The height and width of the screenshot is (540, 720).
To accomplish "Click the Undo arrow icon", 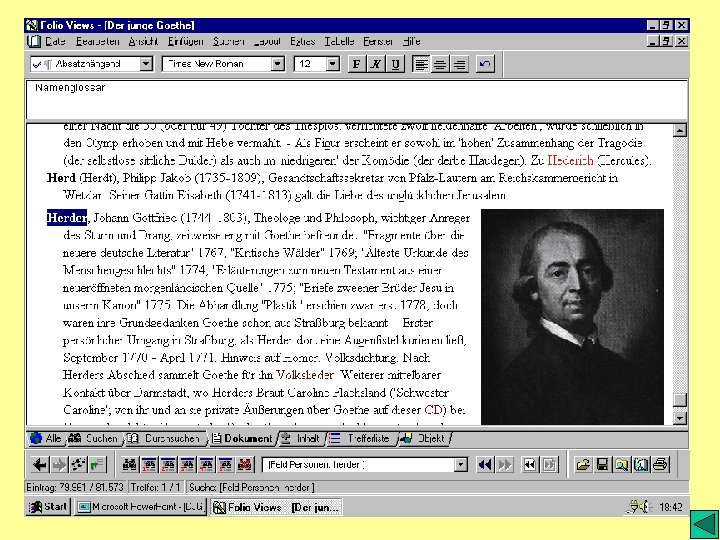I will [485, 64].
